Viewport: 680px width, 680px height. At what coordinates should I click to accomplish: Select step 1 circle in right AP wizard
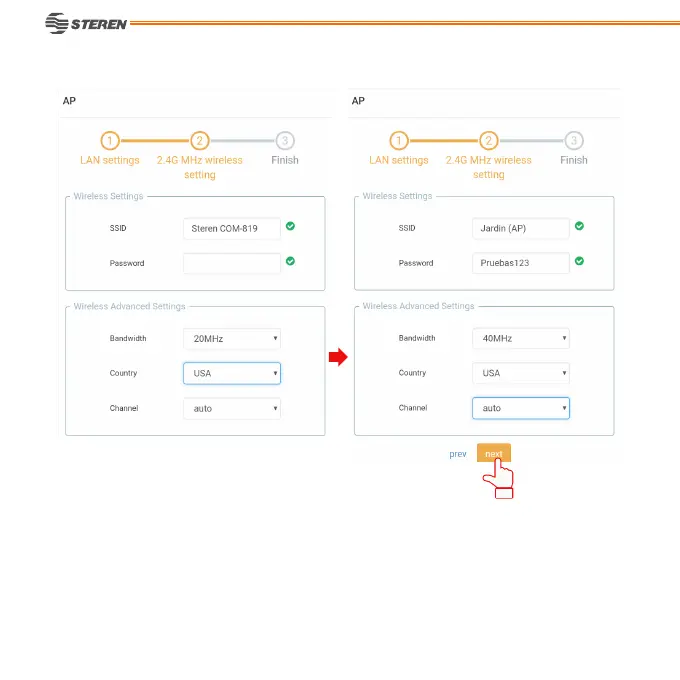(399, 141)
